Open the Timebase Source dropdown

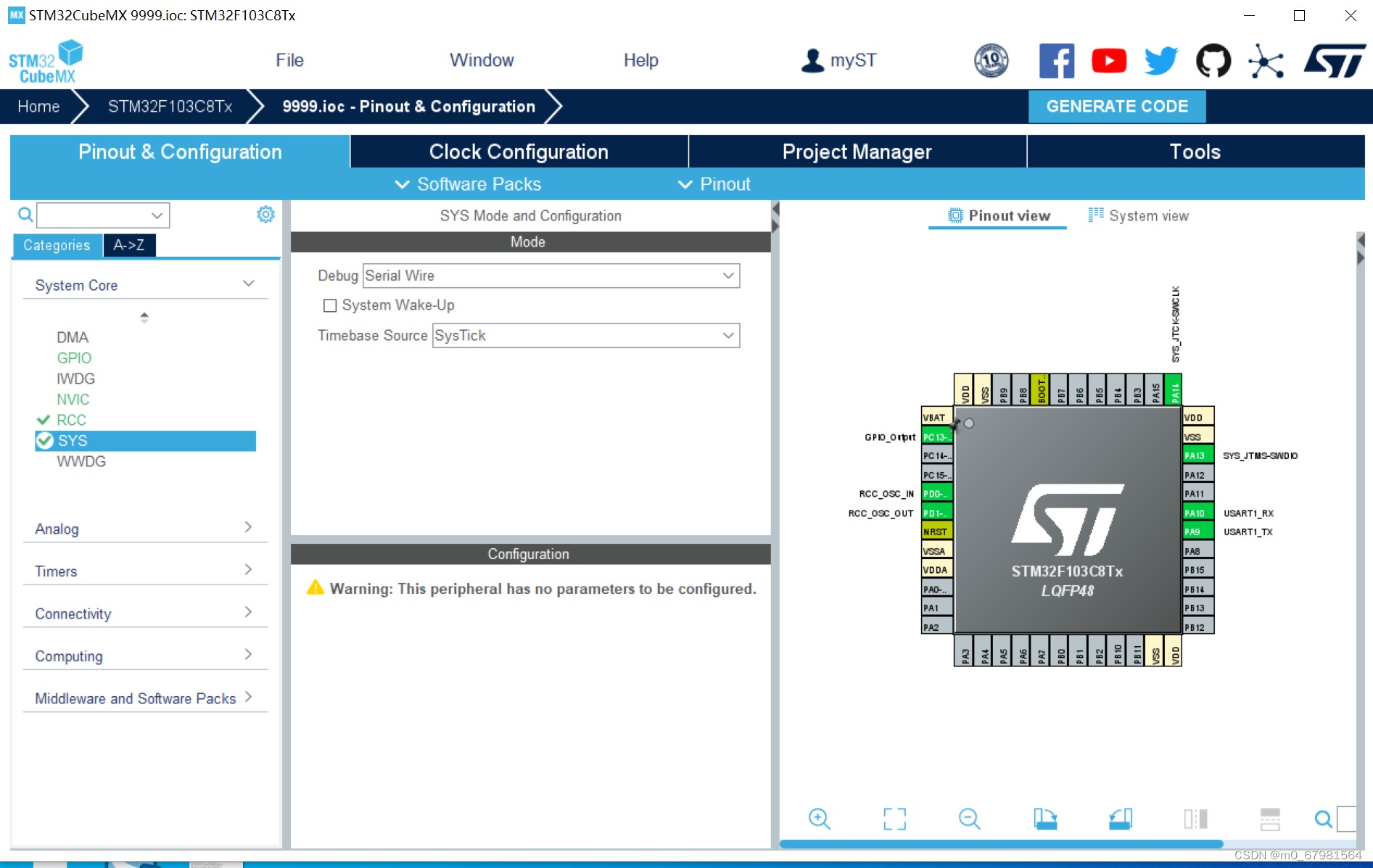586,335
